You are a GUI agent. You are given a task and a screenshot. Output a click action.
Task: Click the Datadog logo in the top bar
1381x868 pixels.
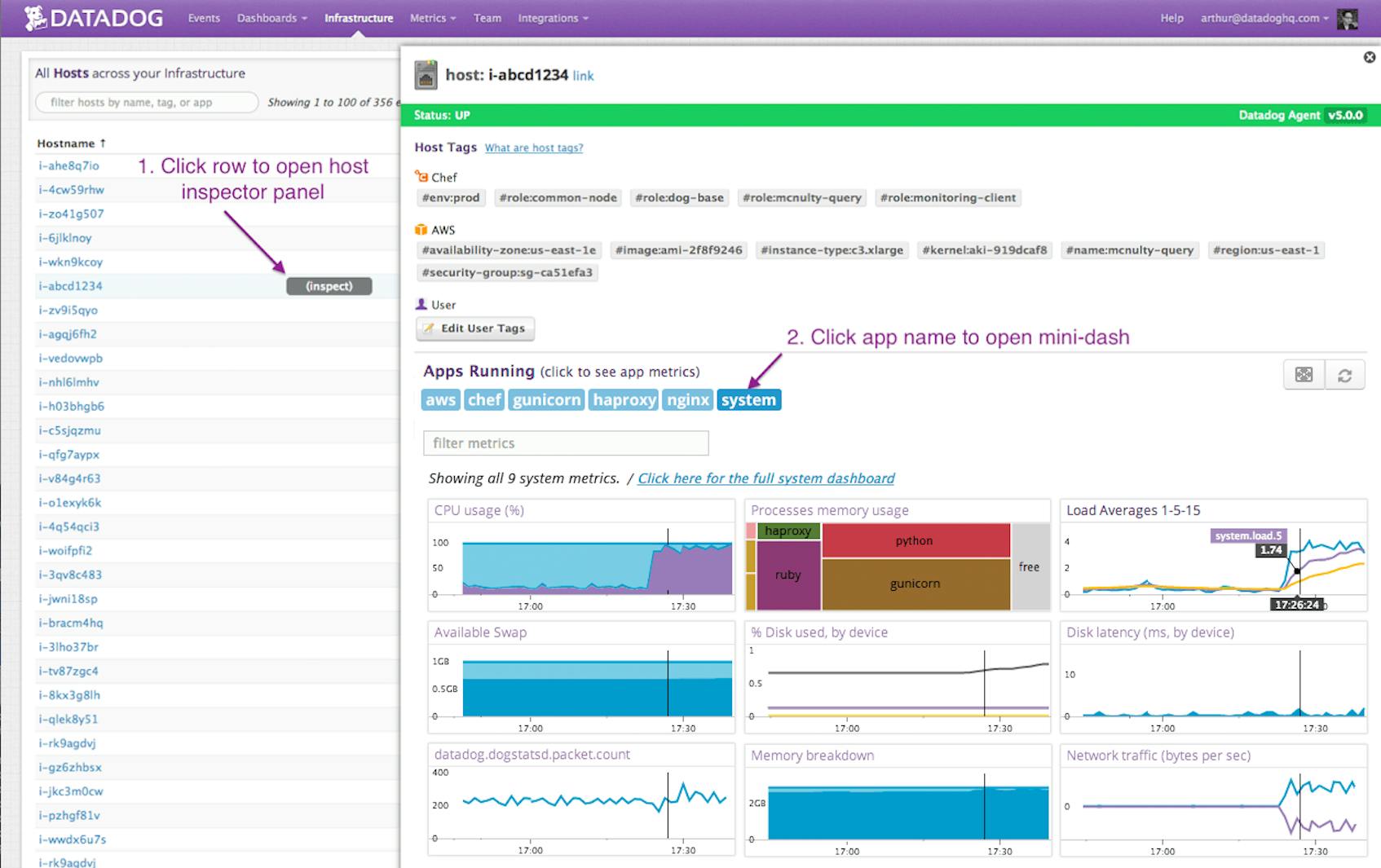coord(94,17)
